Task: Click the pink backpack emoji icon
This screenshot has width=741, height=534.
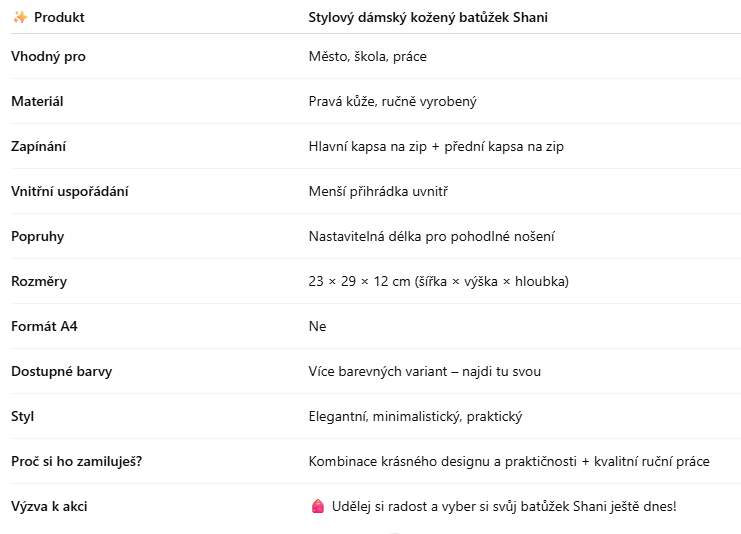Action: pyautogui.click(x=318, y=507)
